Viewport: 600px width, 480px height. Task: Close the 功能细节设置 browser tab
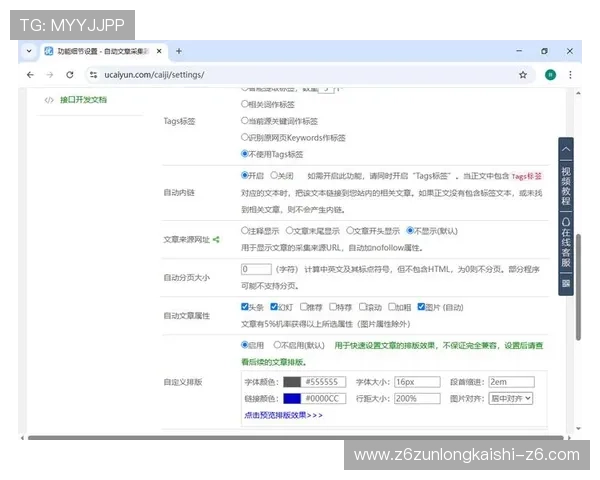point(159,51)
